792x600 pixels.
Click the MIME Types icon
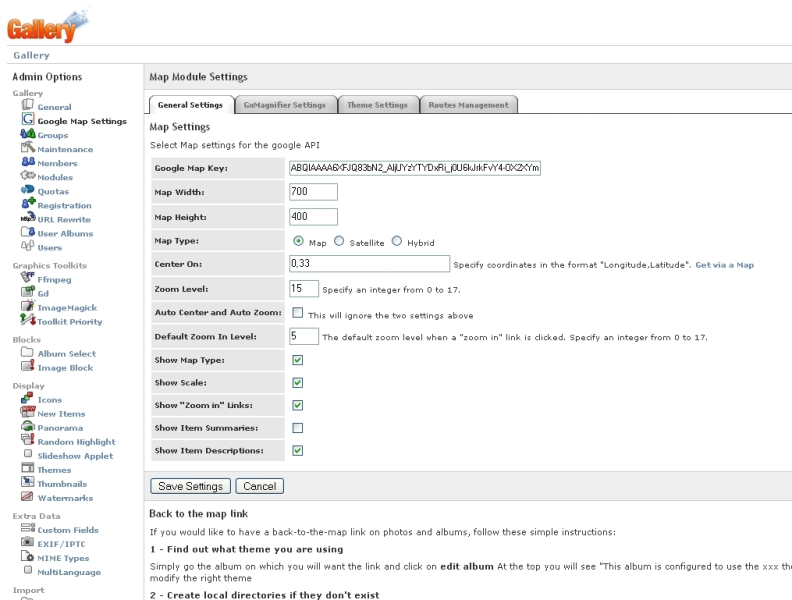click(27, 556)
